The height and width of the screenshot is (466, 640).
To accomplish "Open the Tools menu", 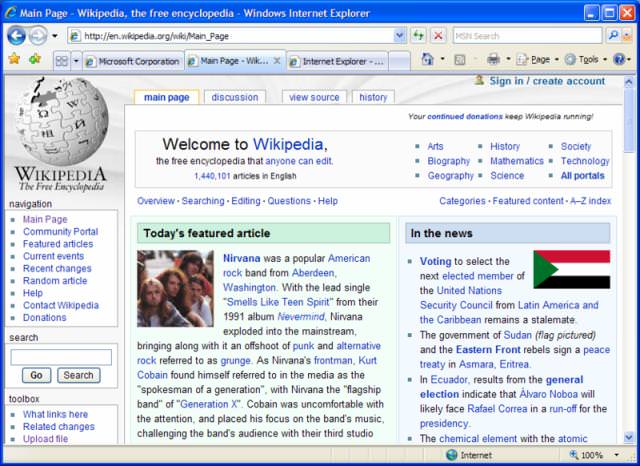I will pos(585,60).
